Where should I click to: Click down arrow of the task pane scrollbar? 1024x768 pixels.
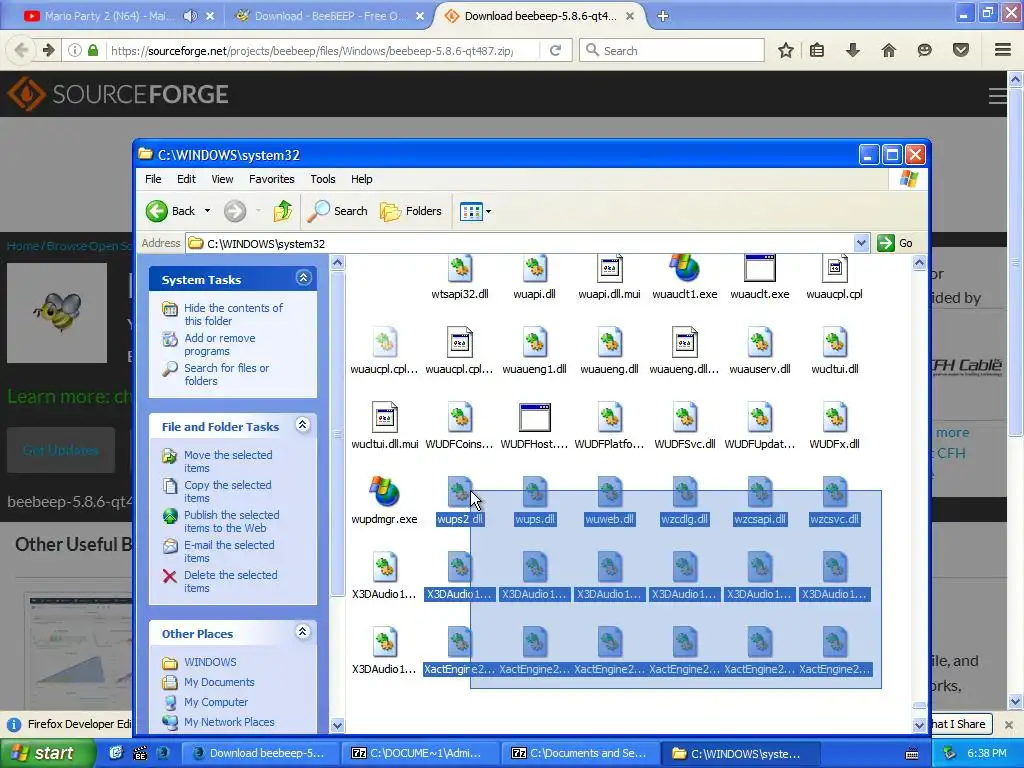pyautogui.click(x=338, y=725)
